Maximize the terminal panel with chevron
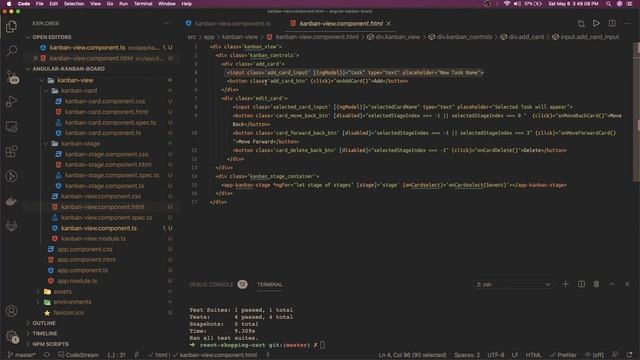This screenshot has width=640, height=360. (x=612, y=284)
